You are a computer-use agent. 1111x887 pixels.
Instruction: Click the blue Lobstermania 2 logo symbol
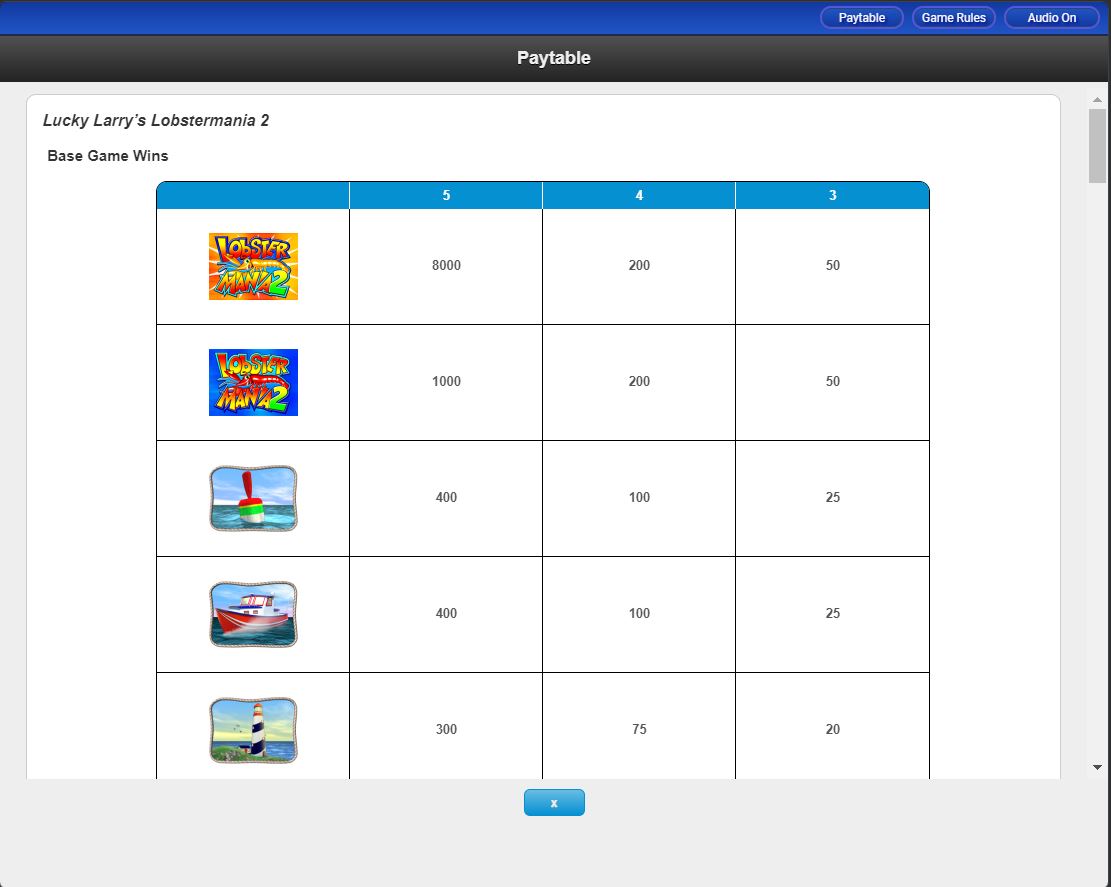click(x=253, y=382)
